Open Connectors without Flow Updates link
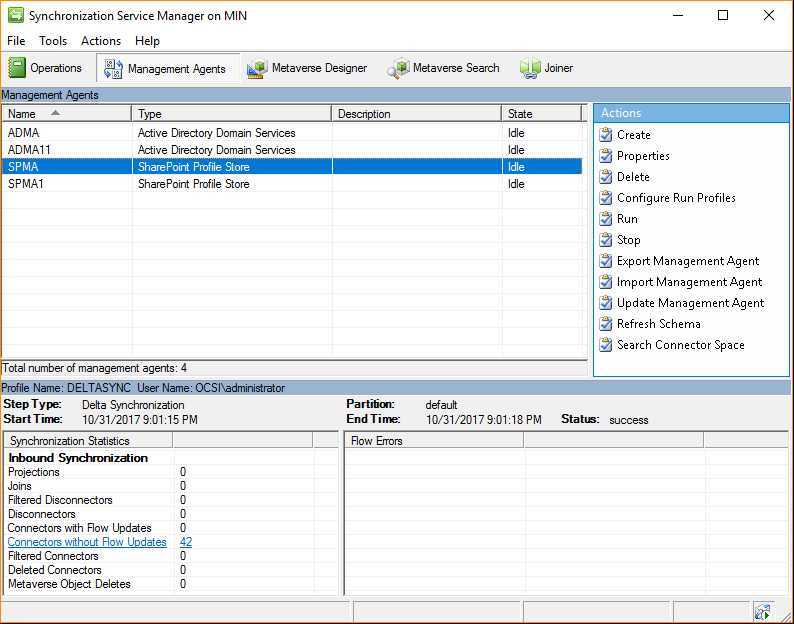Screen dimensions: 794x624 (x=87, y=542)
